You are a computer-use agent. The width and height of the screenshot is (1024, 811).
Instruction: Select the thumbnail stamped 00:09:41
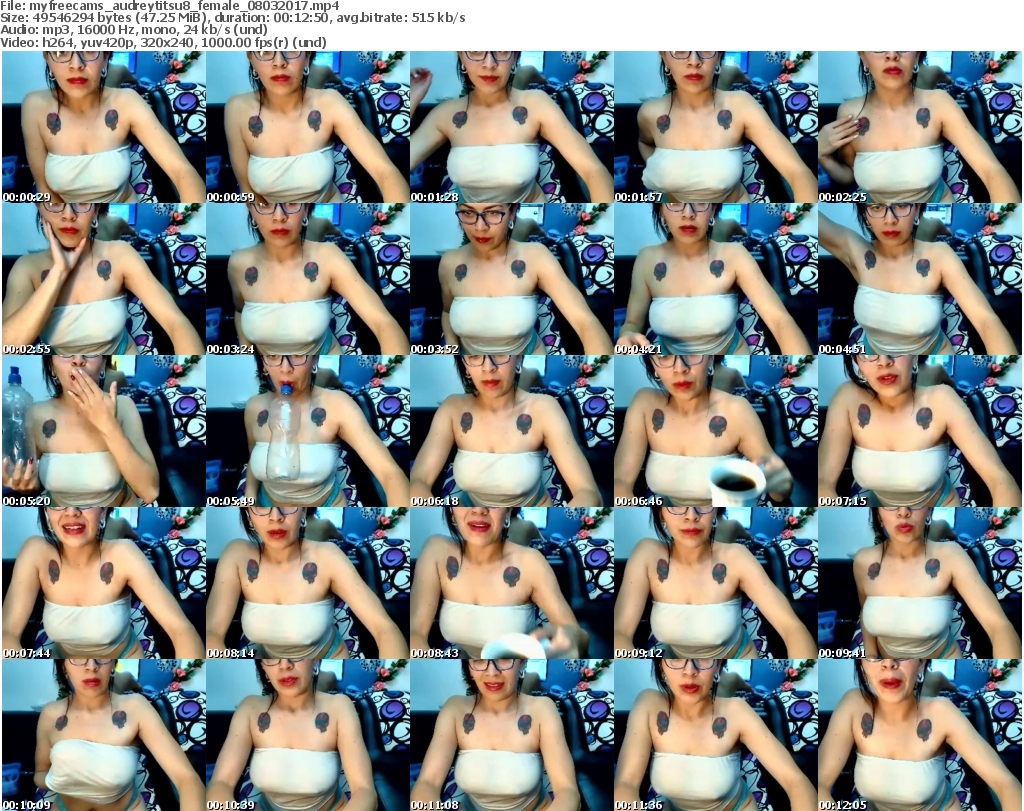pyautogui.click(x=920, y=583)
